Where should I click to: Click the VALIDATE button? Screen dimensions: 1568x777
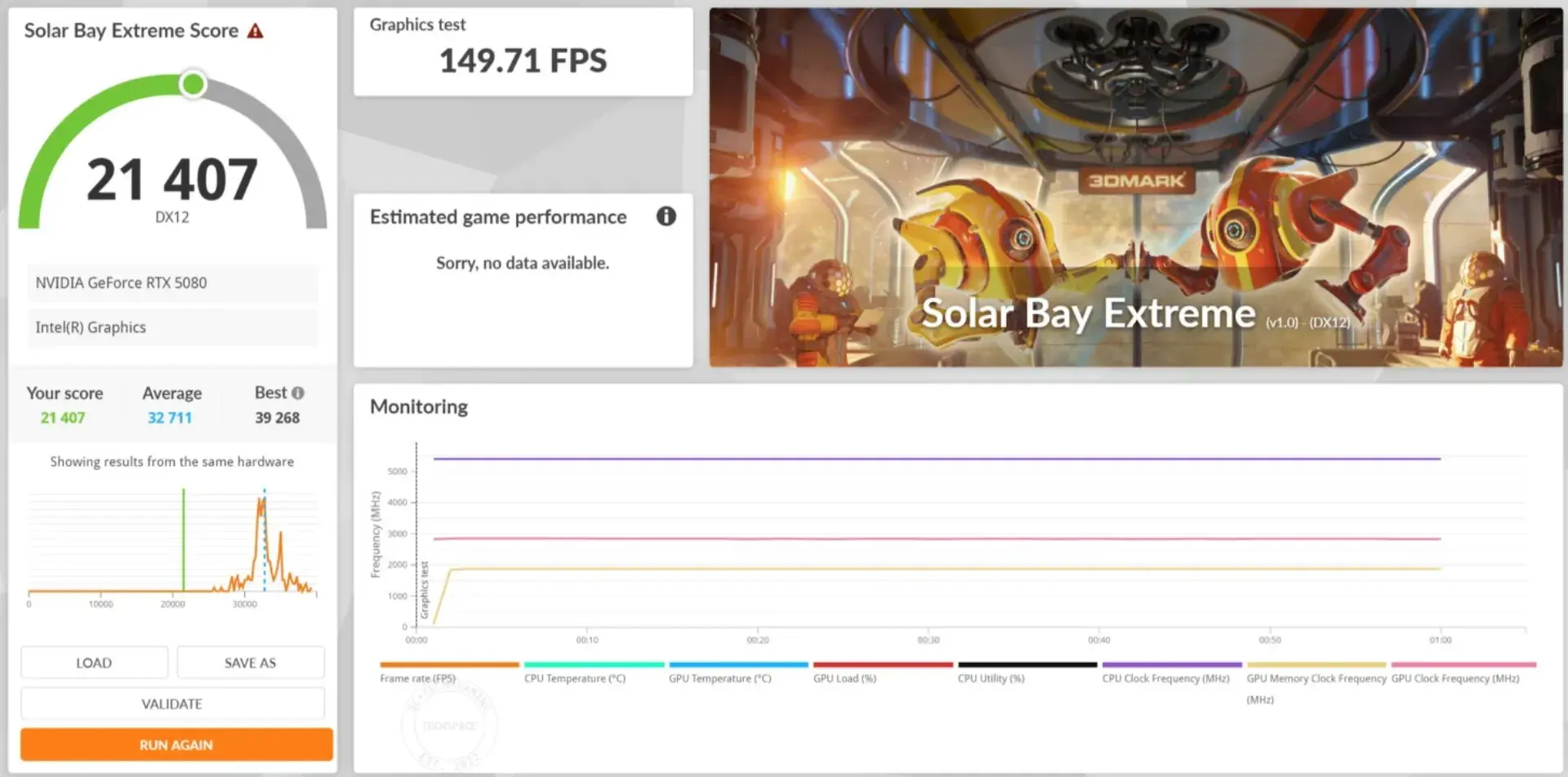click(x=172, y=704)
